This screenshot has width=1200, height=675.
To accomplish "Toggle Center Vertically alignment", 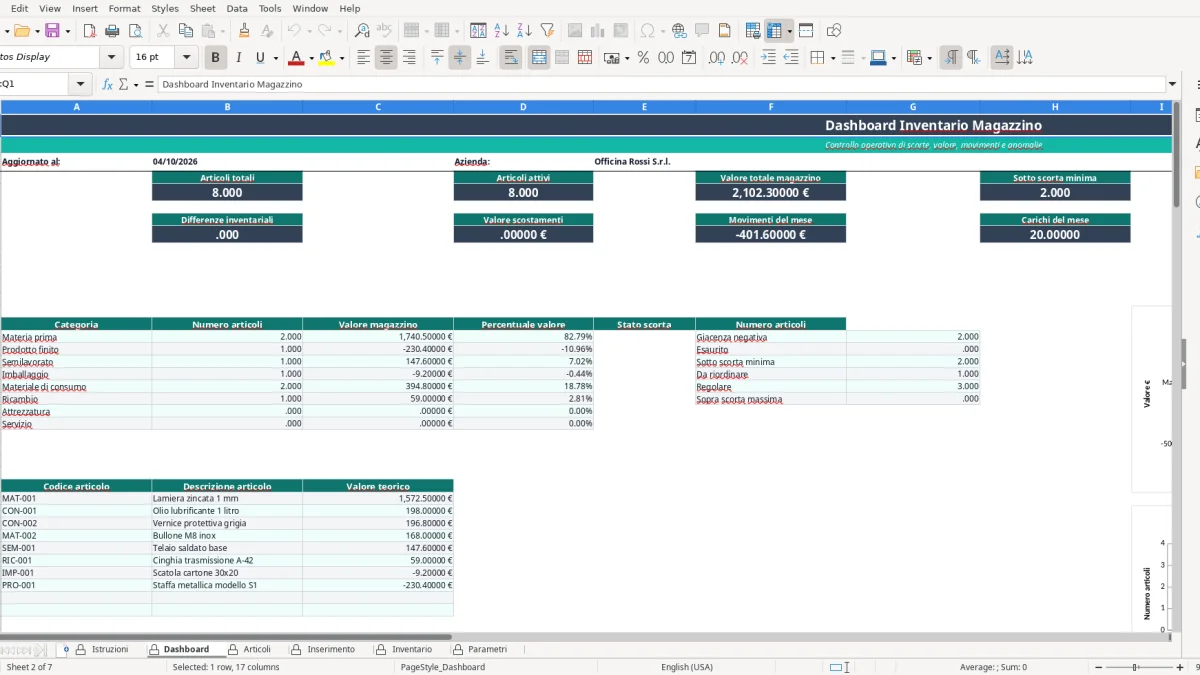I will (x=460, y=58).
